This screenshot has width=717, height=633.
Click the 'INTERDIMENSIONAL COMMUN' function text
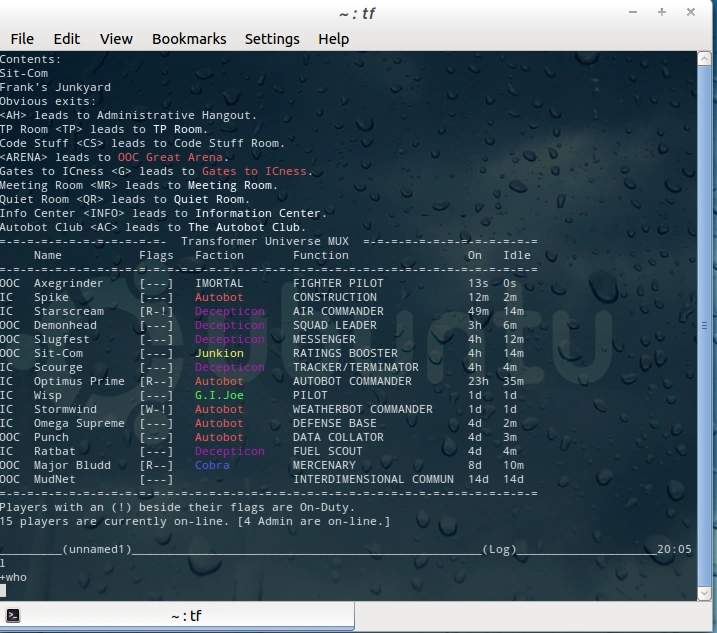[x=373, y=479]
